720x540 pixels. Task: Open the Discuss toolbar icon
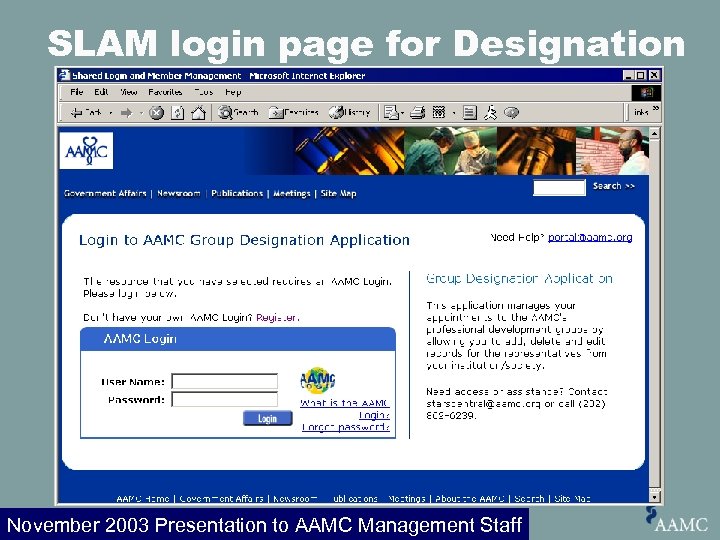pyautogui.click(x=469, y=112)
